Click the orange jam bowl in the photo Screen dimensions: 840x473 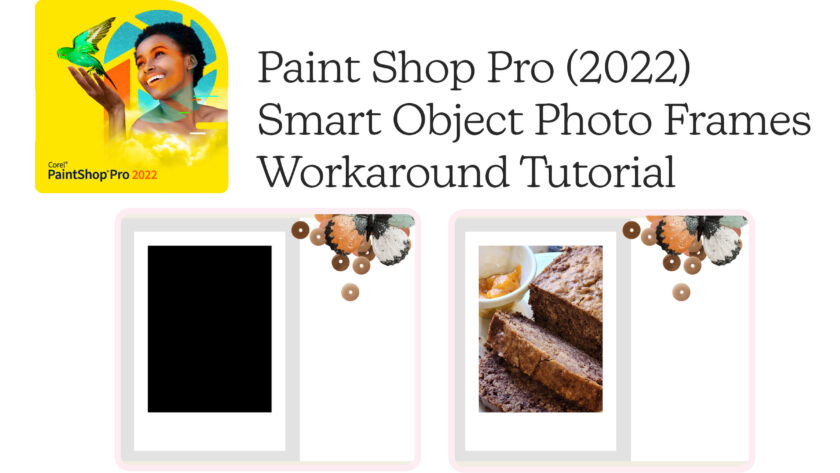coord(500,282)
